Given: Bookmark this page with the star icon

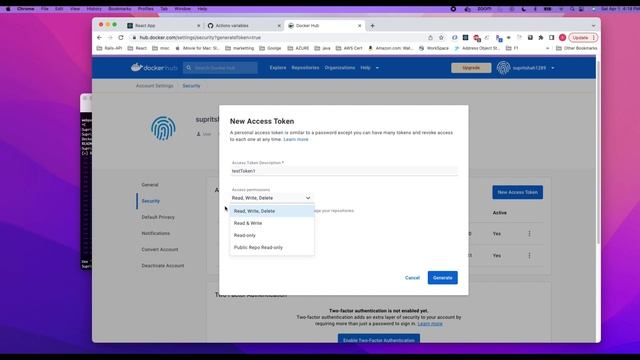Looking at the screenshot, I should [x=441, y=38].
